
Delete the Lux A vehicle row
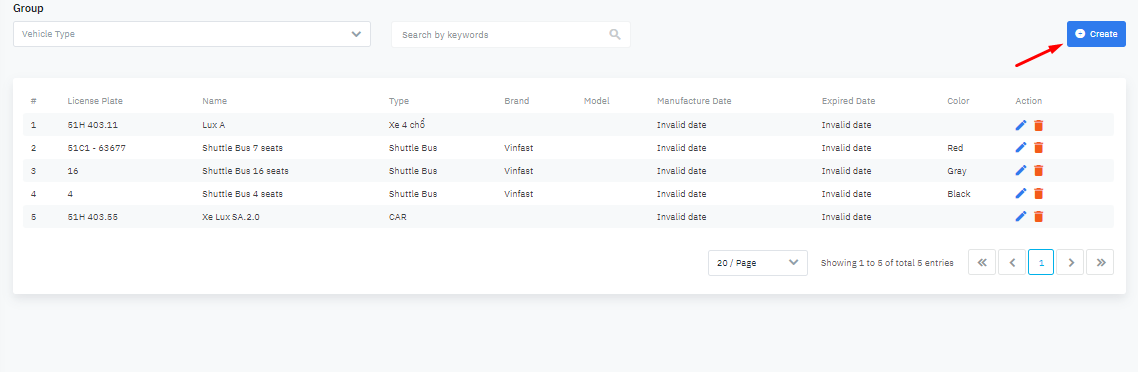[1039, 125]
